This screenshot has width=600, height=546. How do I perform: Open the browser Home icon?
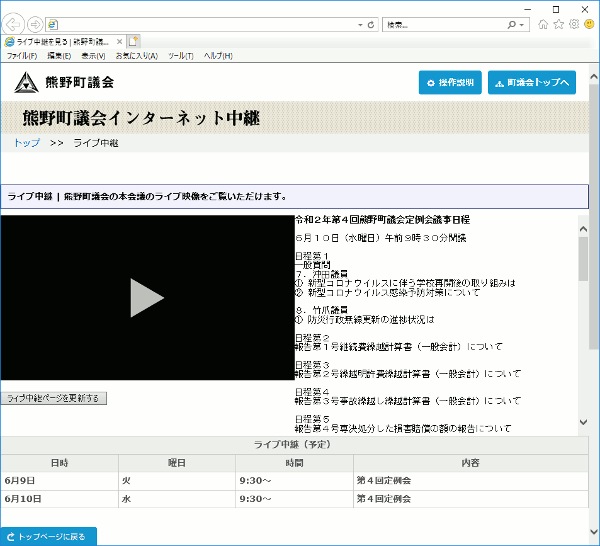pos(543,24)
